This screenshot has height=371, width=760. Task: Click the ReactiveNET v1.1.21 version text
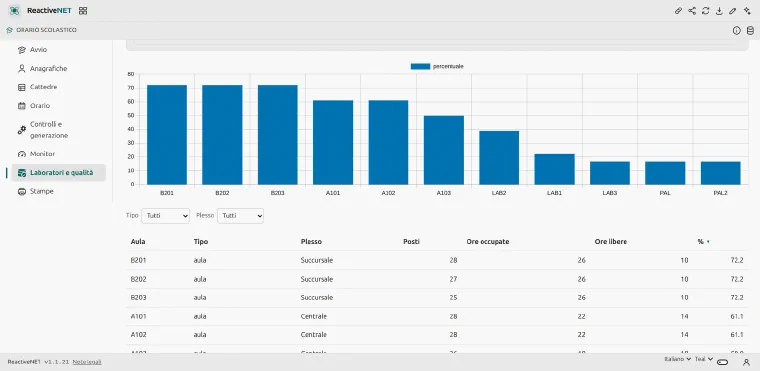tap(38, 362)
